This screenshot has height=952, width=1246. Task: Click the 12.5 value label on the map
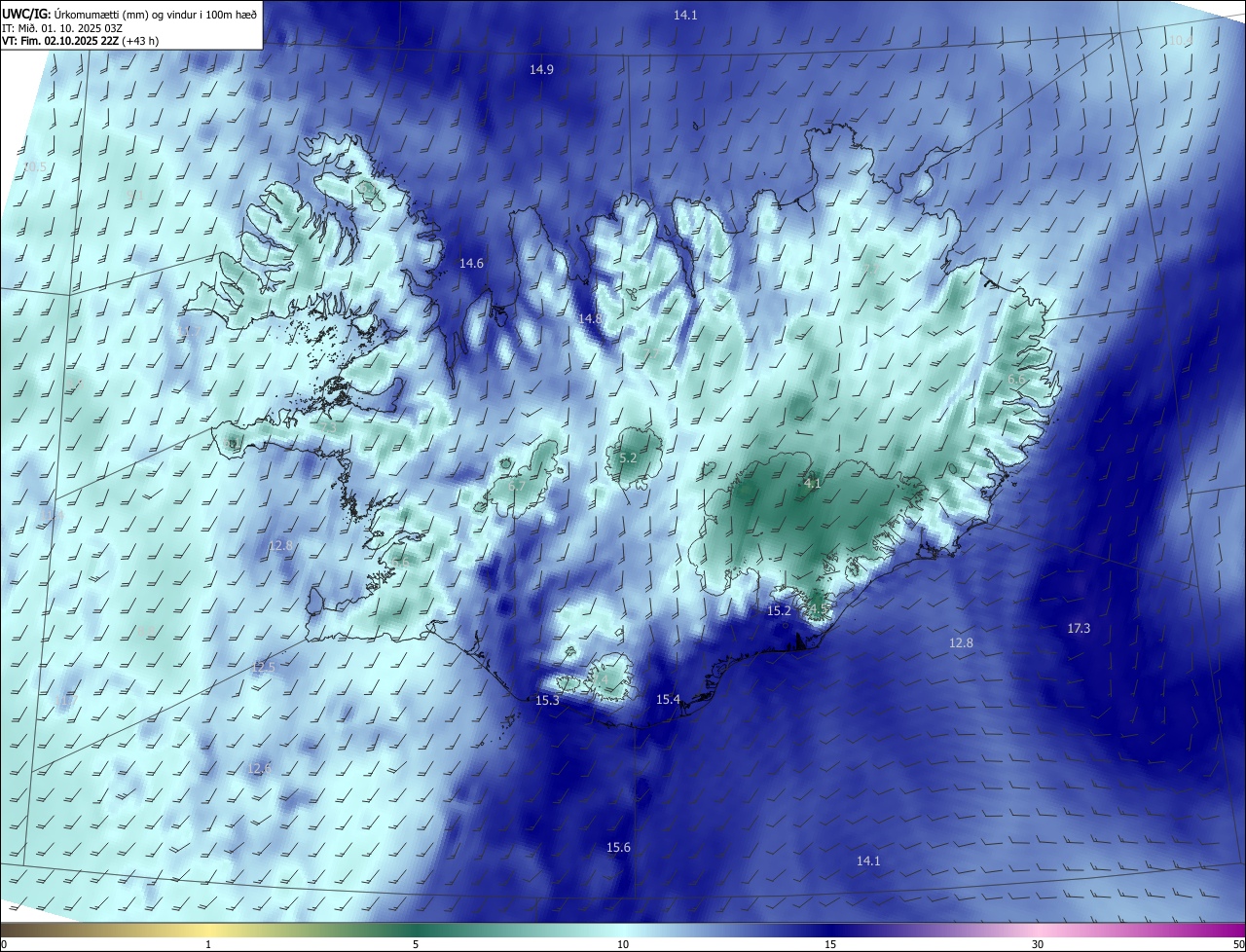click(264, 667)
